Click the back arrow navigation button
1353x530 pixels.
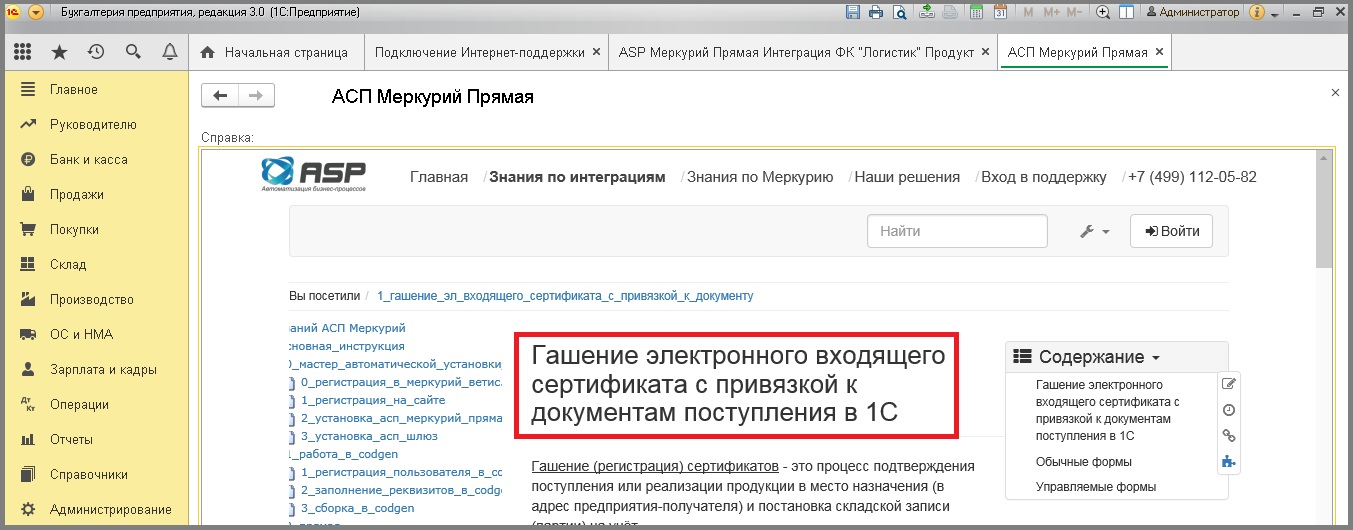[x=220, y=95]
